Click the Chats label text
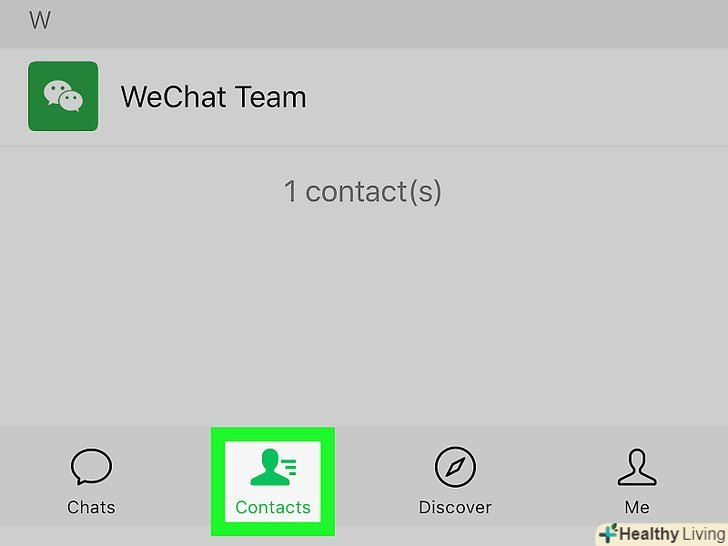The image size is (728, 546). [91, 507]
